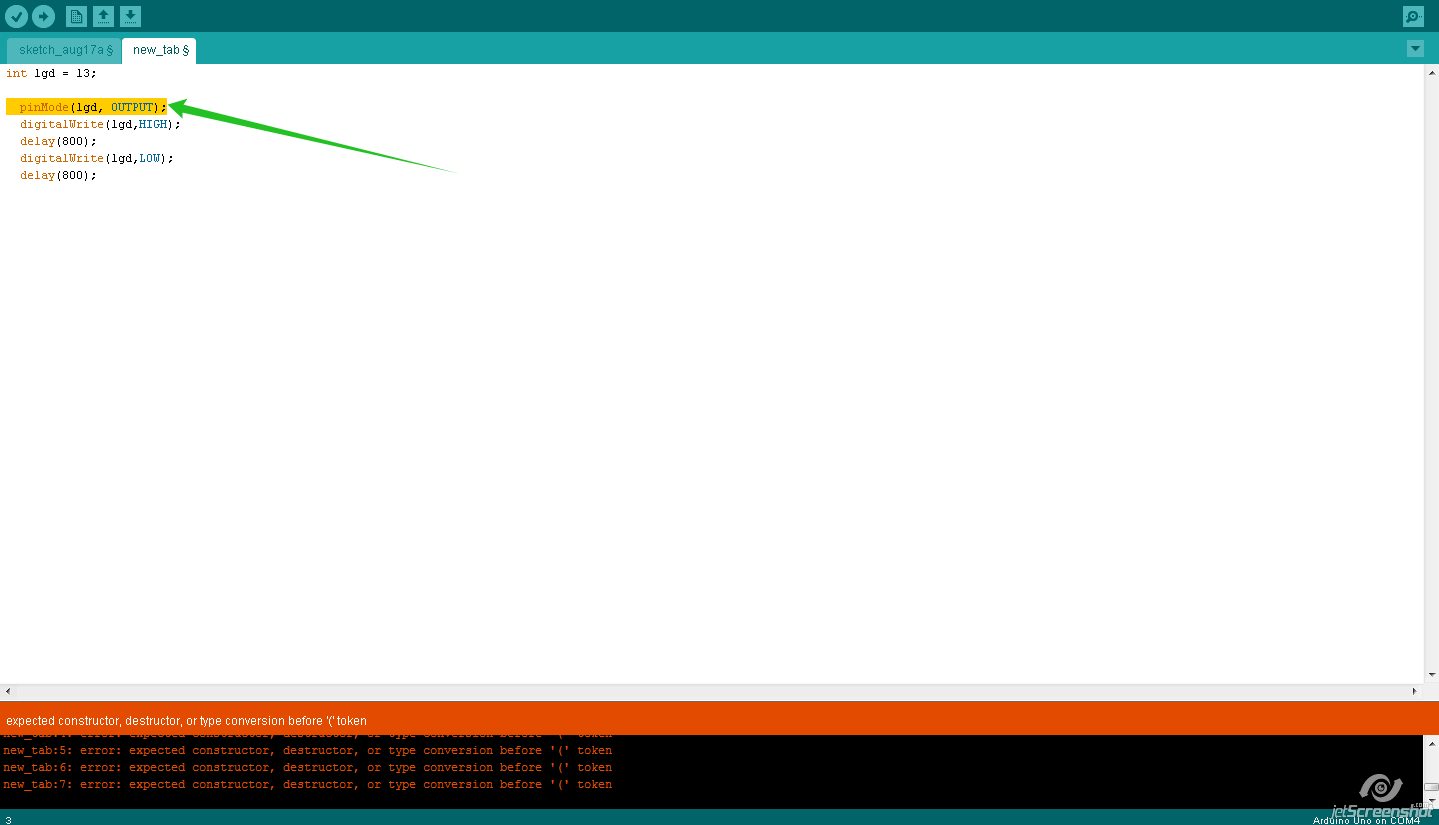Open a sketch with the up-arrow icon

tap(103, 16)
